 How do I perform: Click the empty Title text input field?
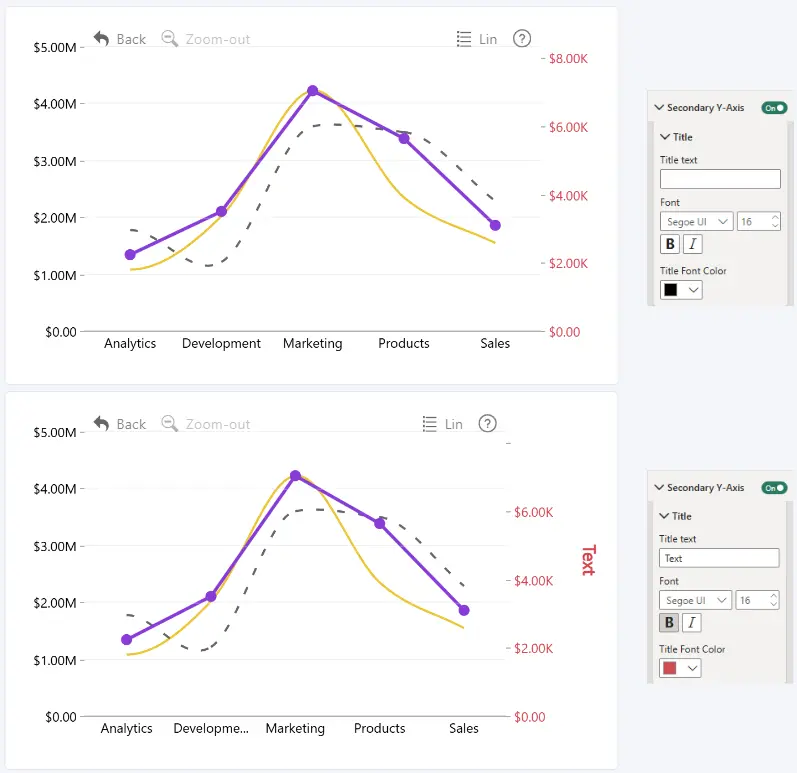(720, 179)
